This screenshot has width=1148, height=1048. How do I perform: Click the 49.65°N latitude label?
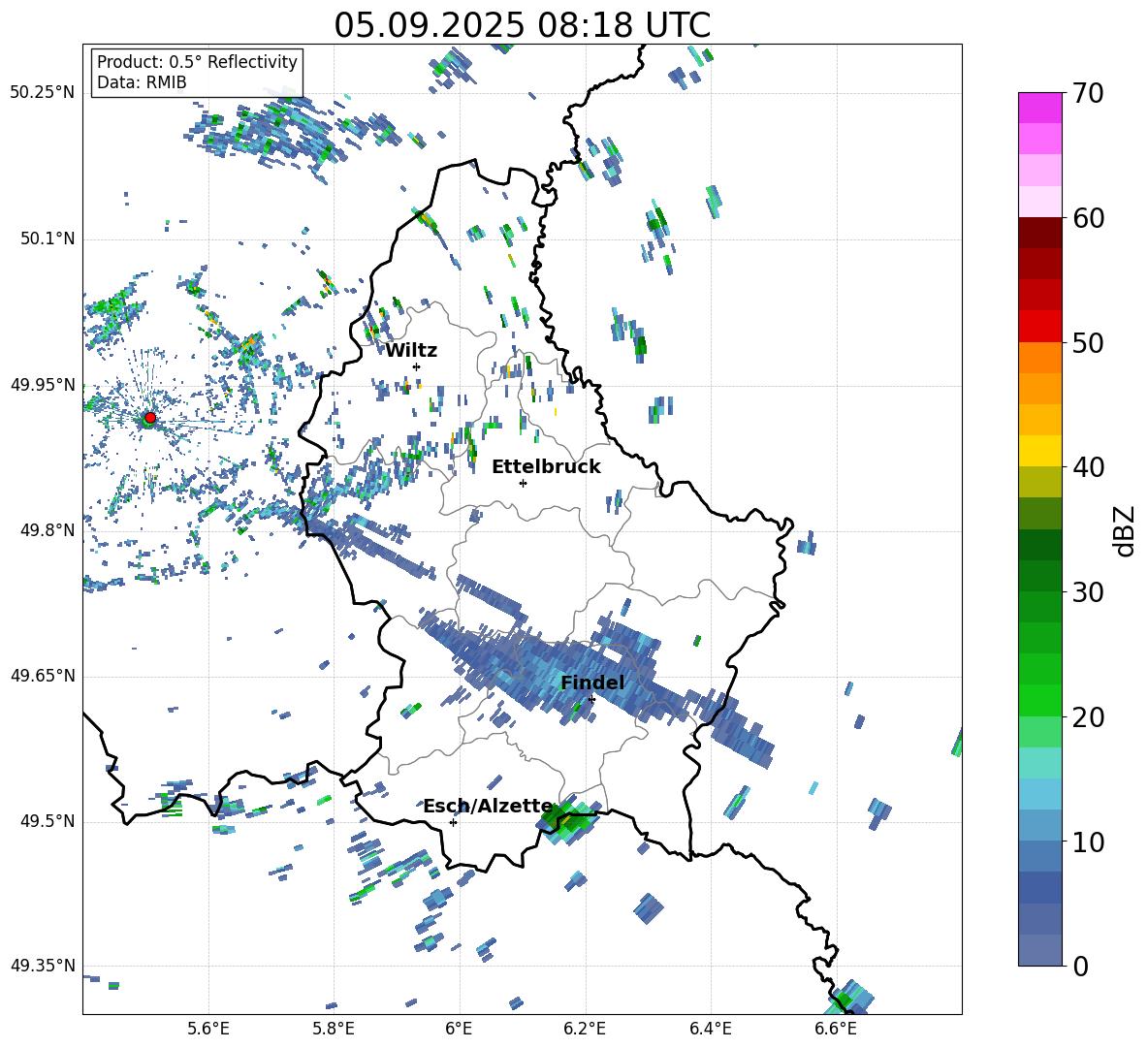tap(43, 675)
